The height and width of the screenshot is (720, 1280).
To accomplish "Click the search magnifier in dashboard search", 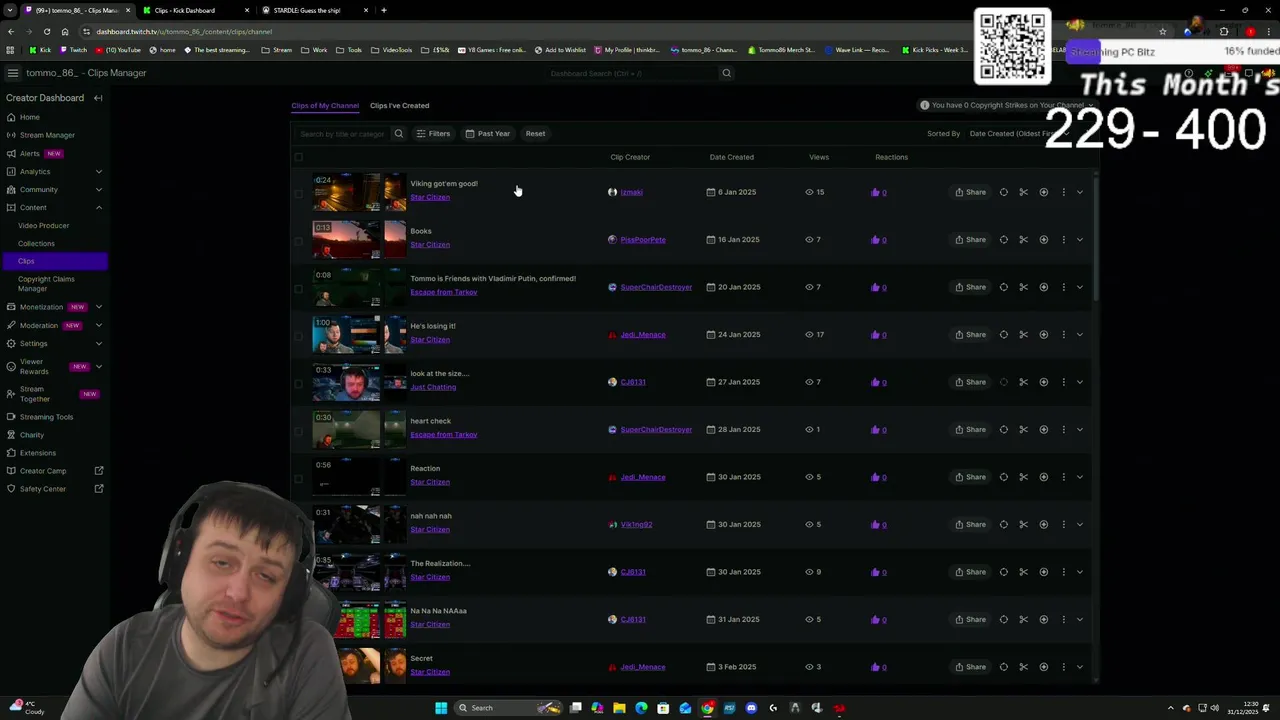I will click(x=727, y=73).
